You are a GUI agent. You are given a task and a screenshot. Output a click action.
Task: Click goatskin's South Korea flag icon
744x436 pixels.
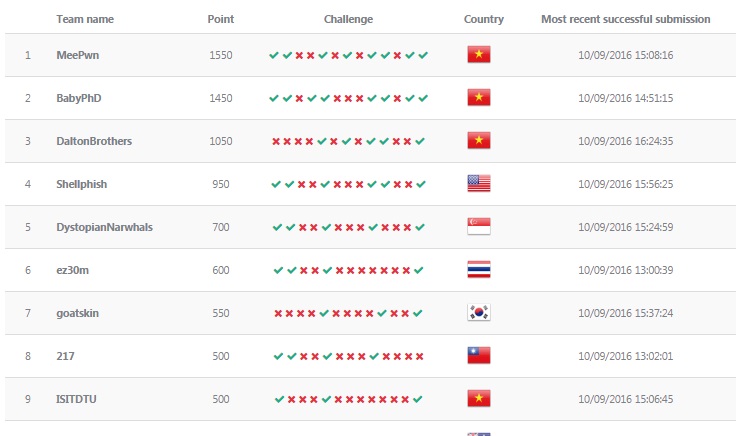click(479, 313)
